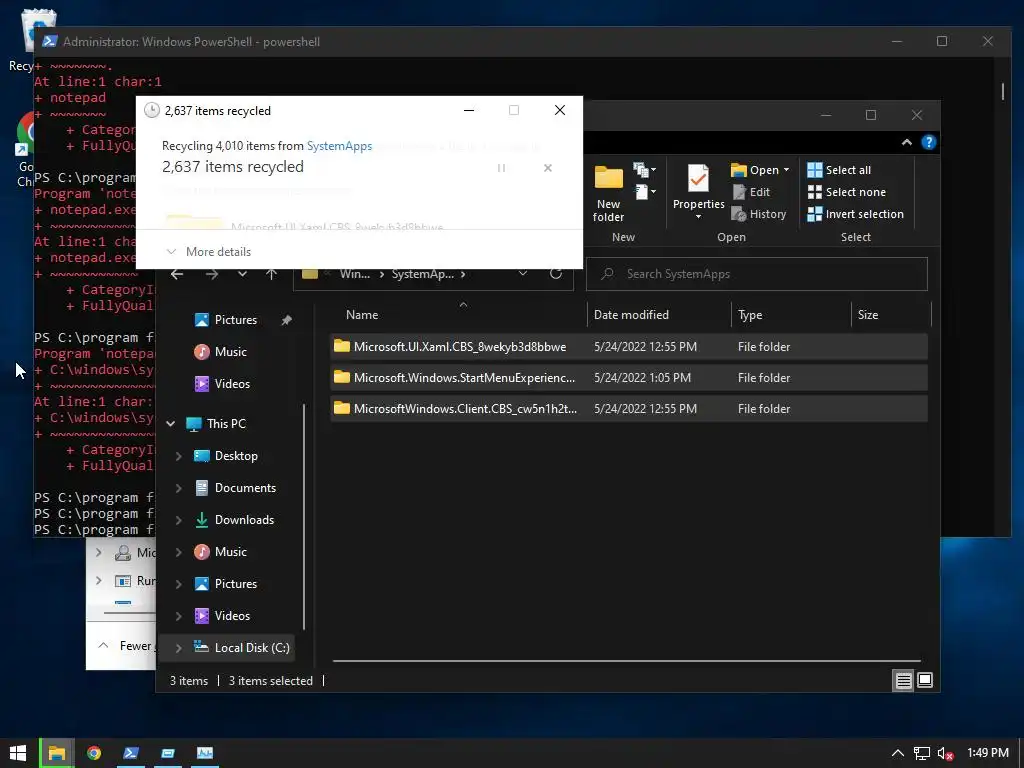
Task: Open the recent locations dropdown arrow
Action: coord(242,274)
